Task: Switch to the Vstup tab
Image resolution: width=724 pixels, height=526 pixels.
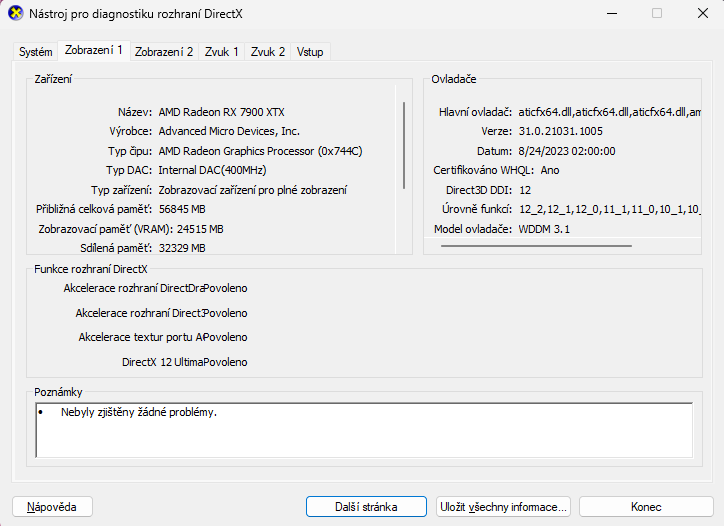Action: 310,52
